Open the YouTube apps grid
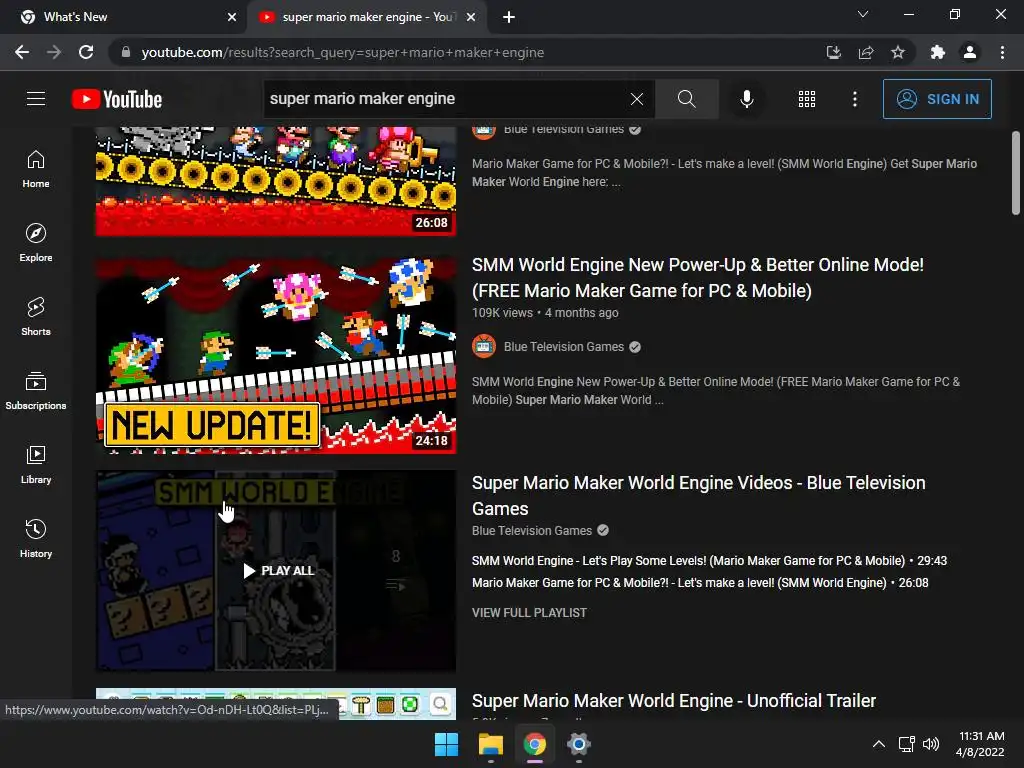Screen dimensions: 1024x768 pyautogui.click(x=807, y=99)
